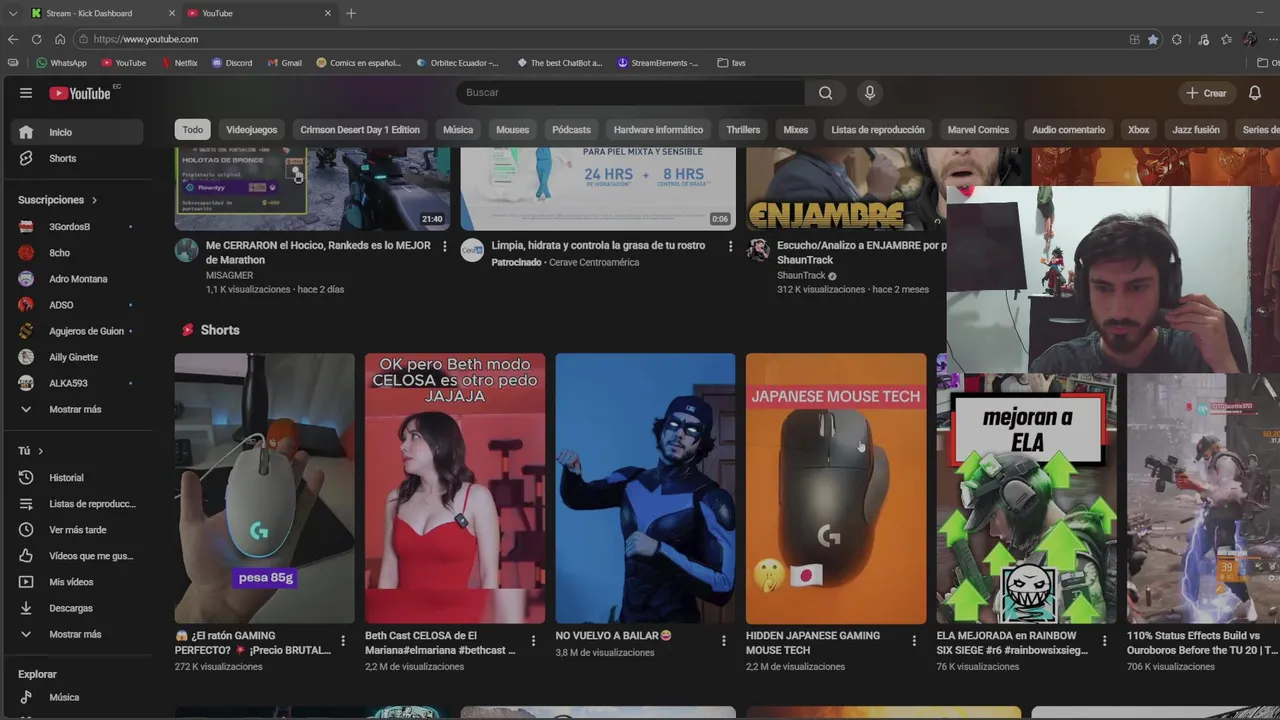This screenshot has height=720, width=1280.
Task: Select Hardware informático filter chip
Action: [x=658, y=130]
